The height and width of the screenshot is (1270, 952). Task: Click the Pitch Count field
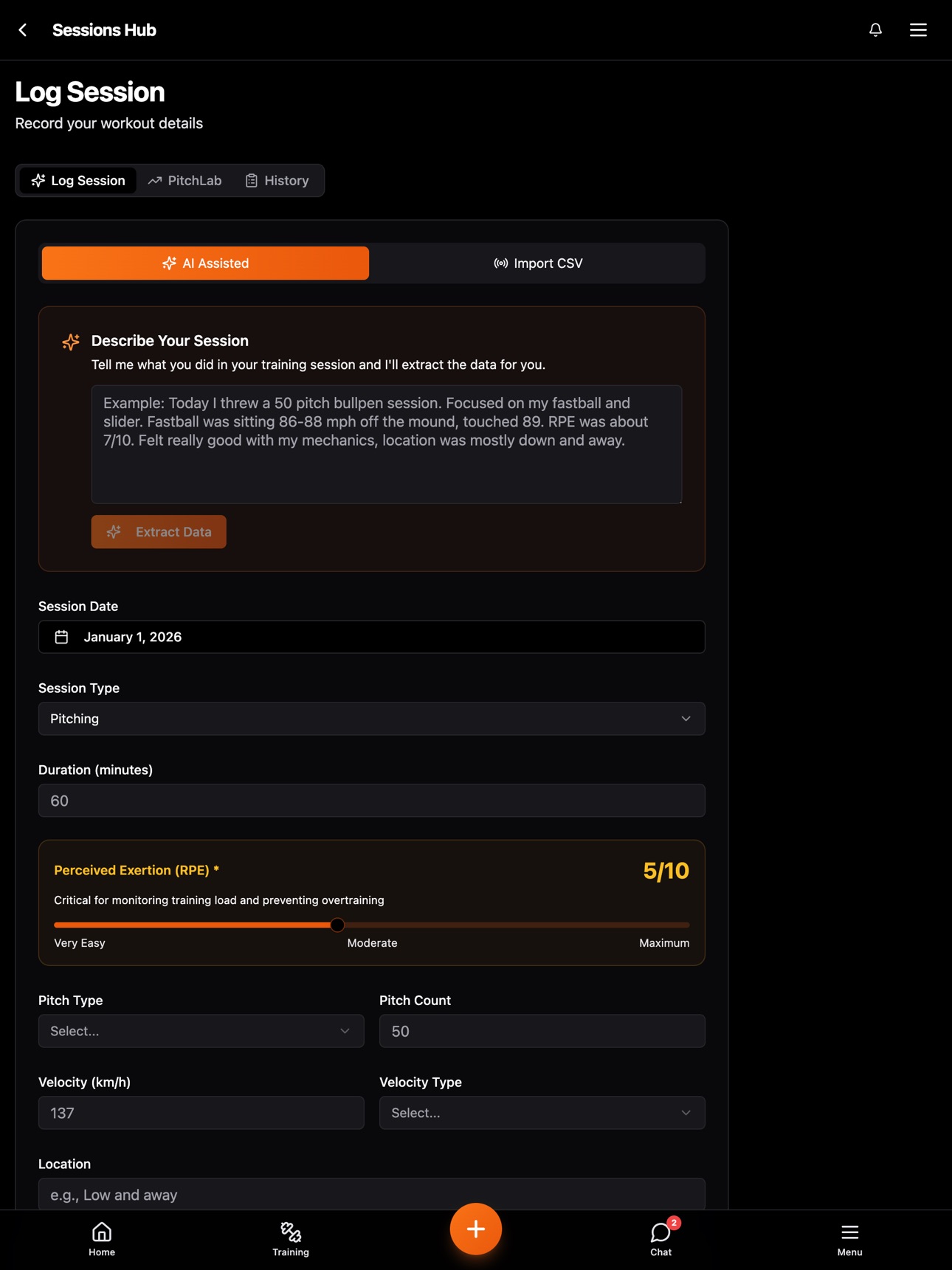(542, 1031)
